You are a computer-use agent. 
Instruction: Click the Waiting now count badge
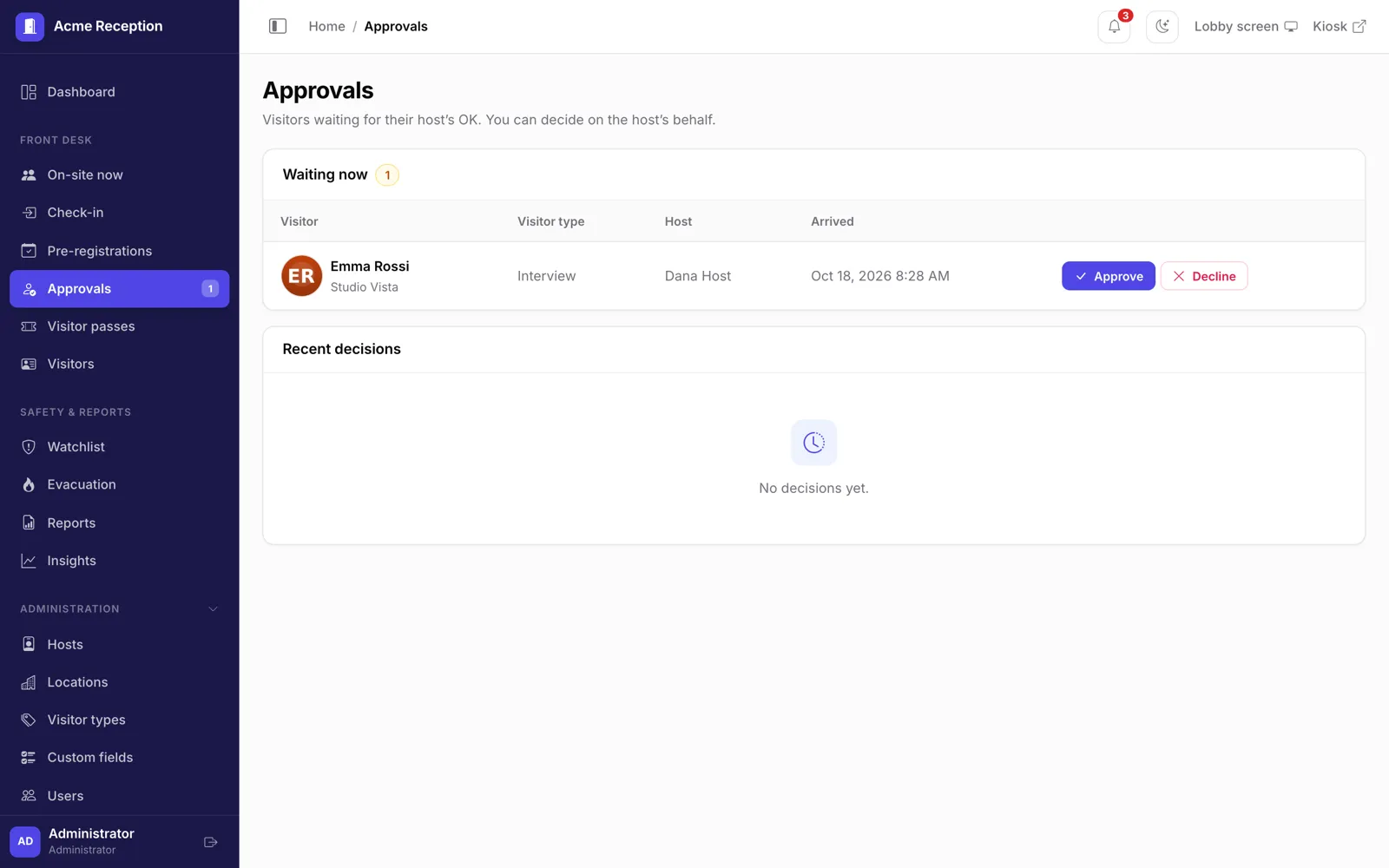387,175
